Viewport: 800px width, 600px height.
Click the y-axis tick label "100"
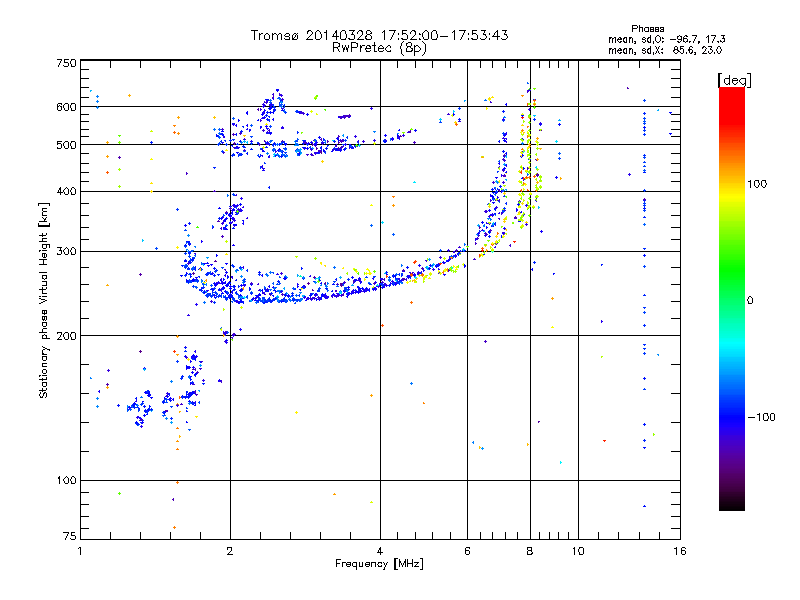[66, 481]
